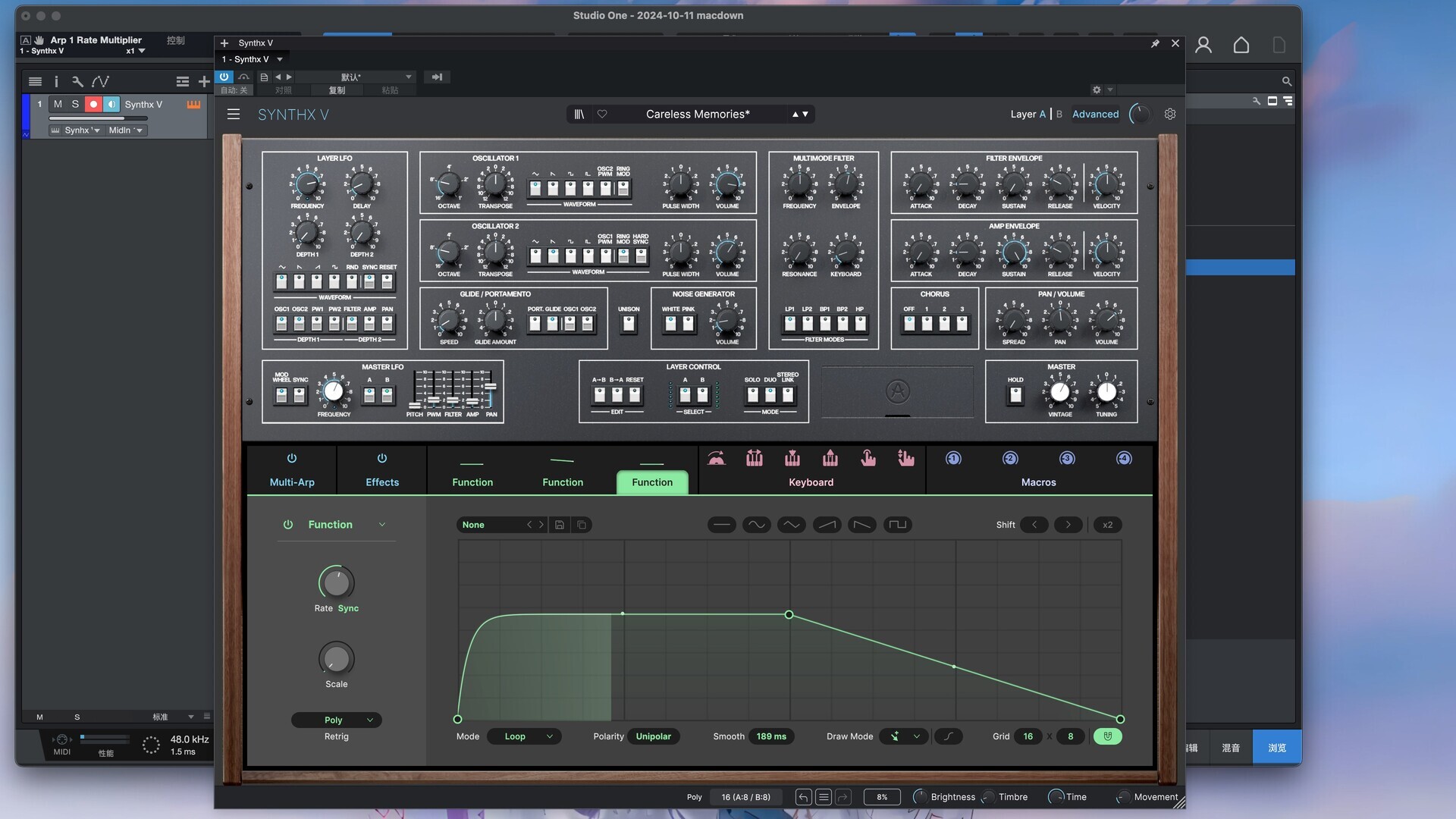This screenshot has height=819, width=1456.
Task: Toggle the plugin bypass power button
Action: pyautogui.click(x=224, y=77)
